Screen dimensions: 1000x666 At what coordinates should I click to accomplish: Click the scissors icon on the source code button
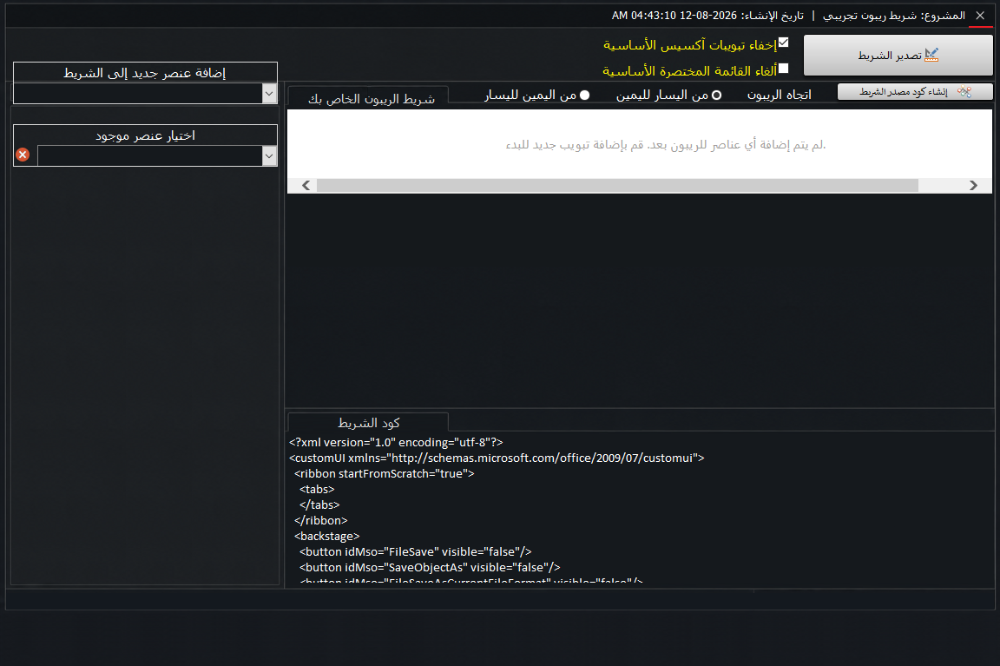(x=964, y=92)
